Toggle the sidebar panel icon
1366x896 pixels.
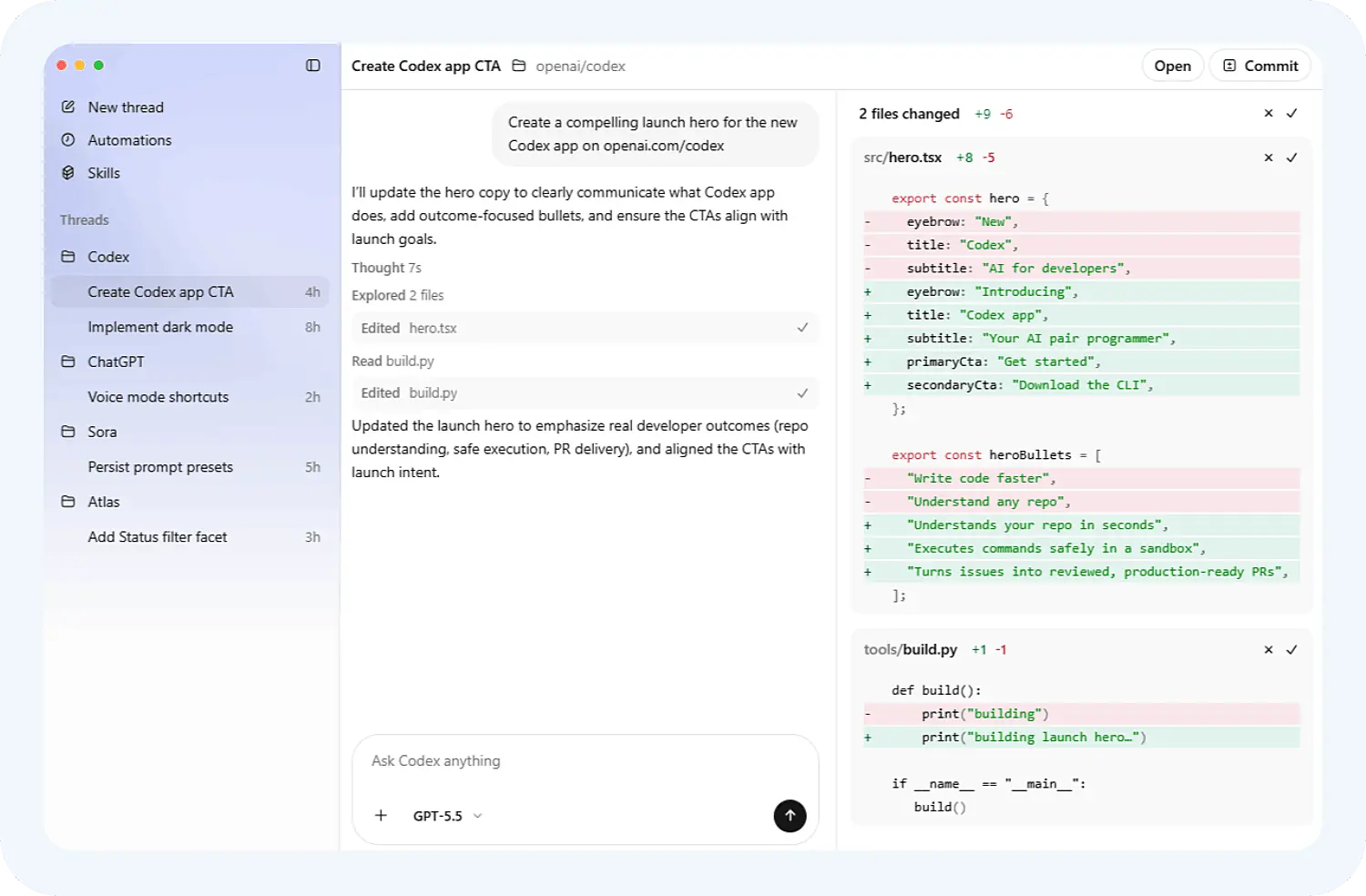(x=313, y=66)
